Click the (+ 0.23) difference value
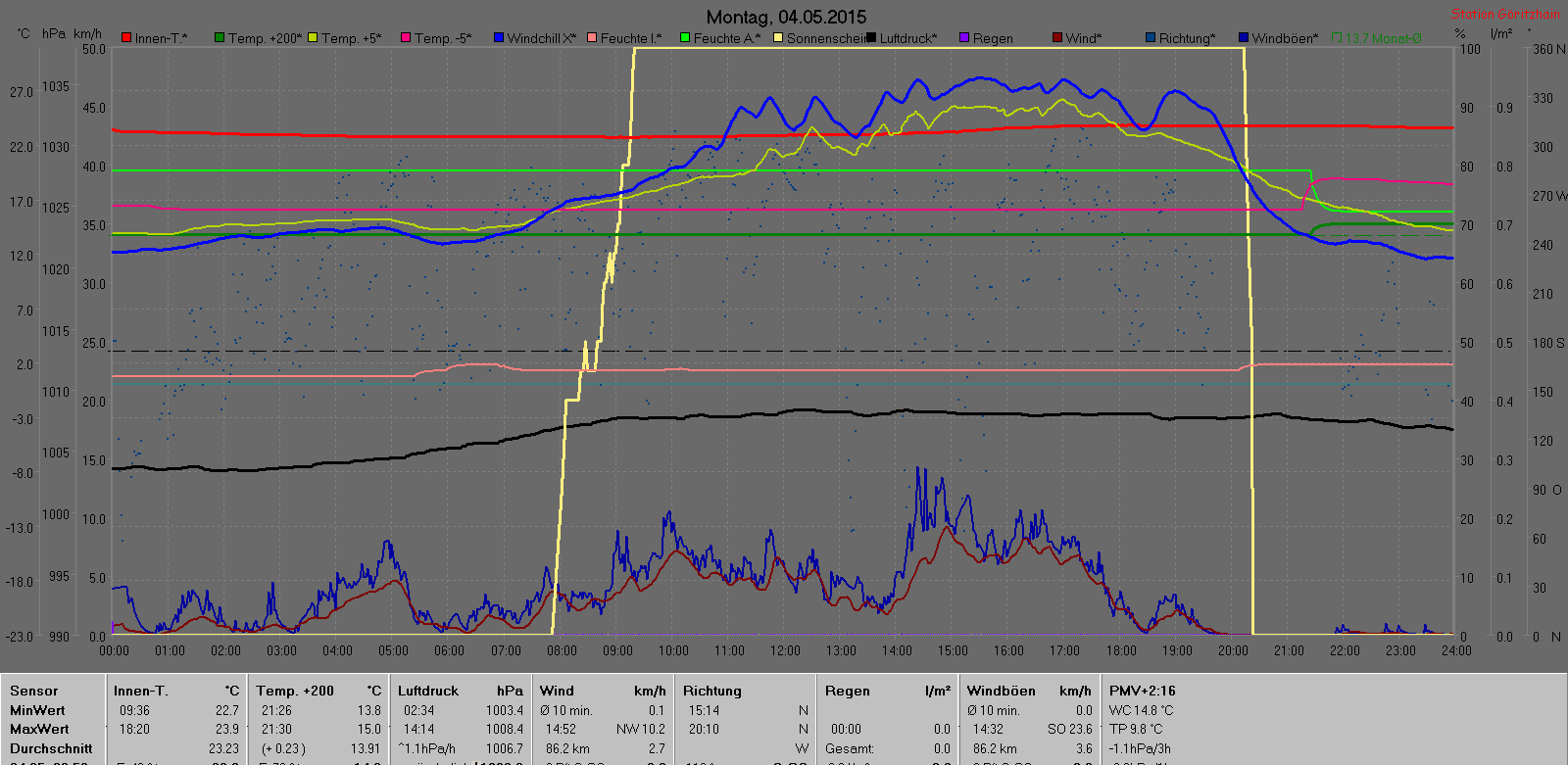 point(282,748)
